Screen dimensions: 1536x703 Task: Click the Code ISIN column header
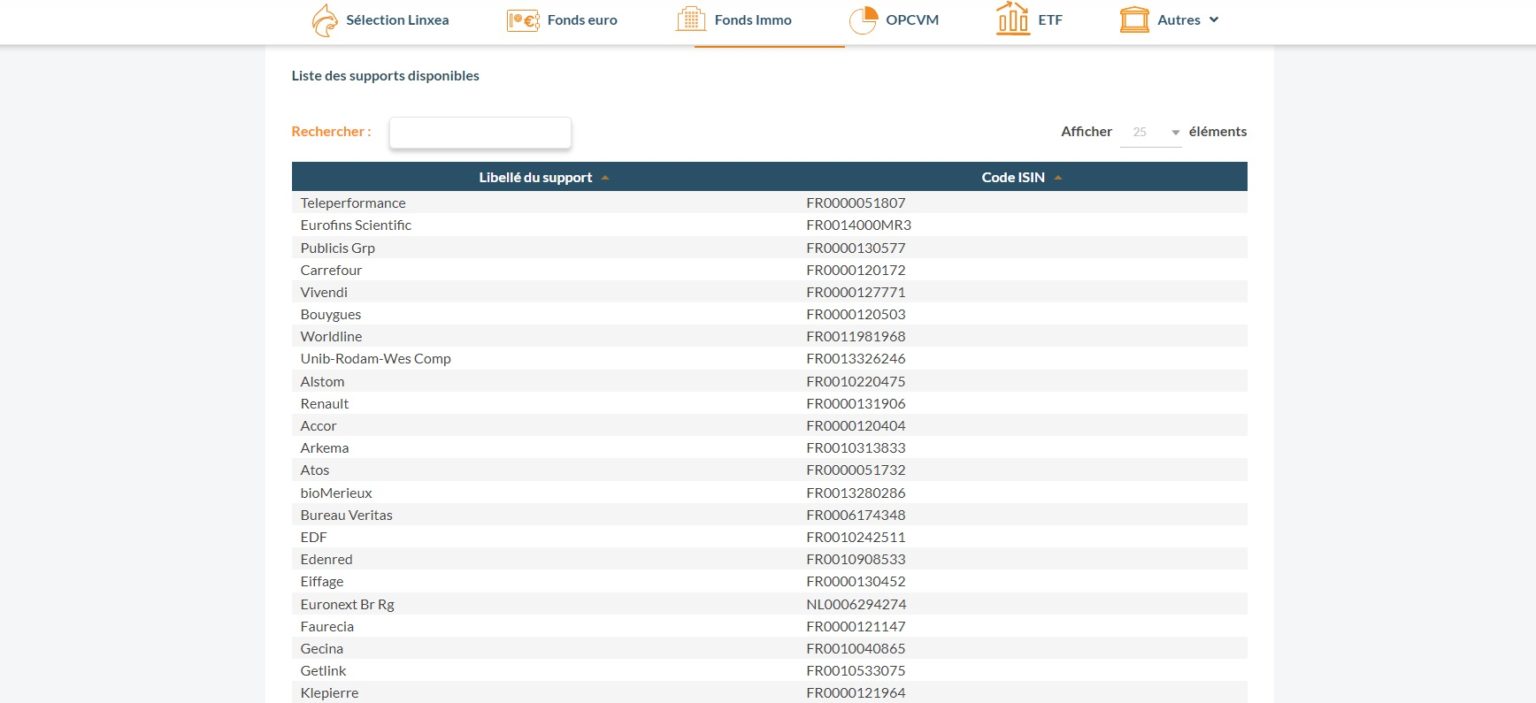1012,177
